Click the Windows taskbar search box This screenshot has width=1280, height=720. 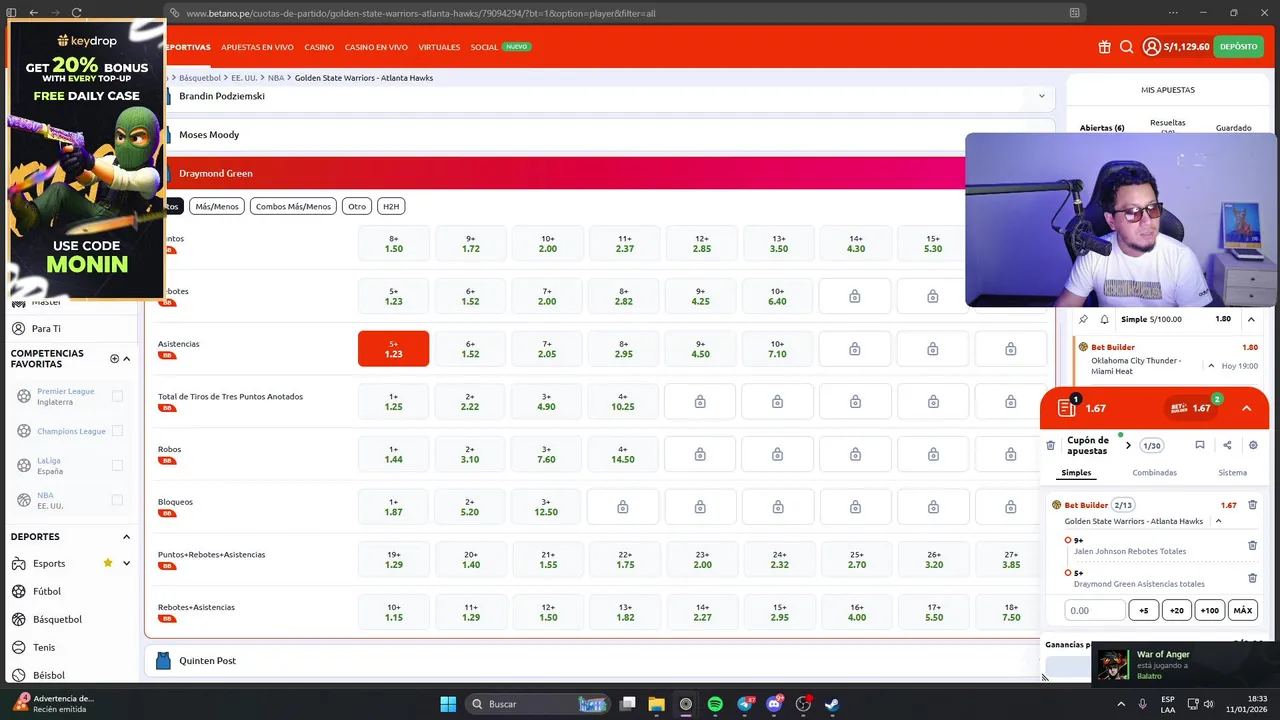539,704
